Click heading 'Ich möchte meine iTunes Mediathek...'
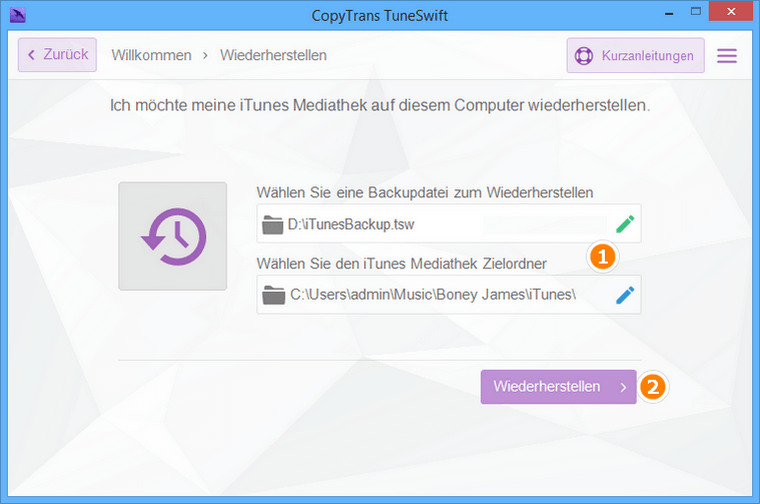760x504 pixels. coord(380,105)
